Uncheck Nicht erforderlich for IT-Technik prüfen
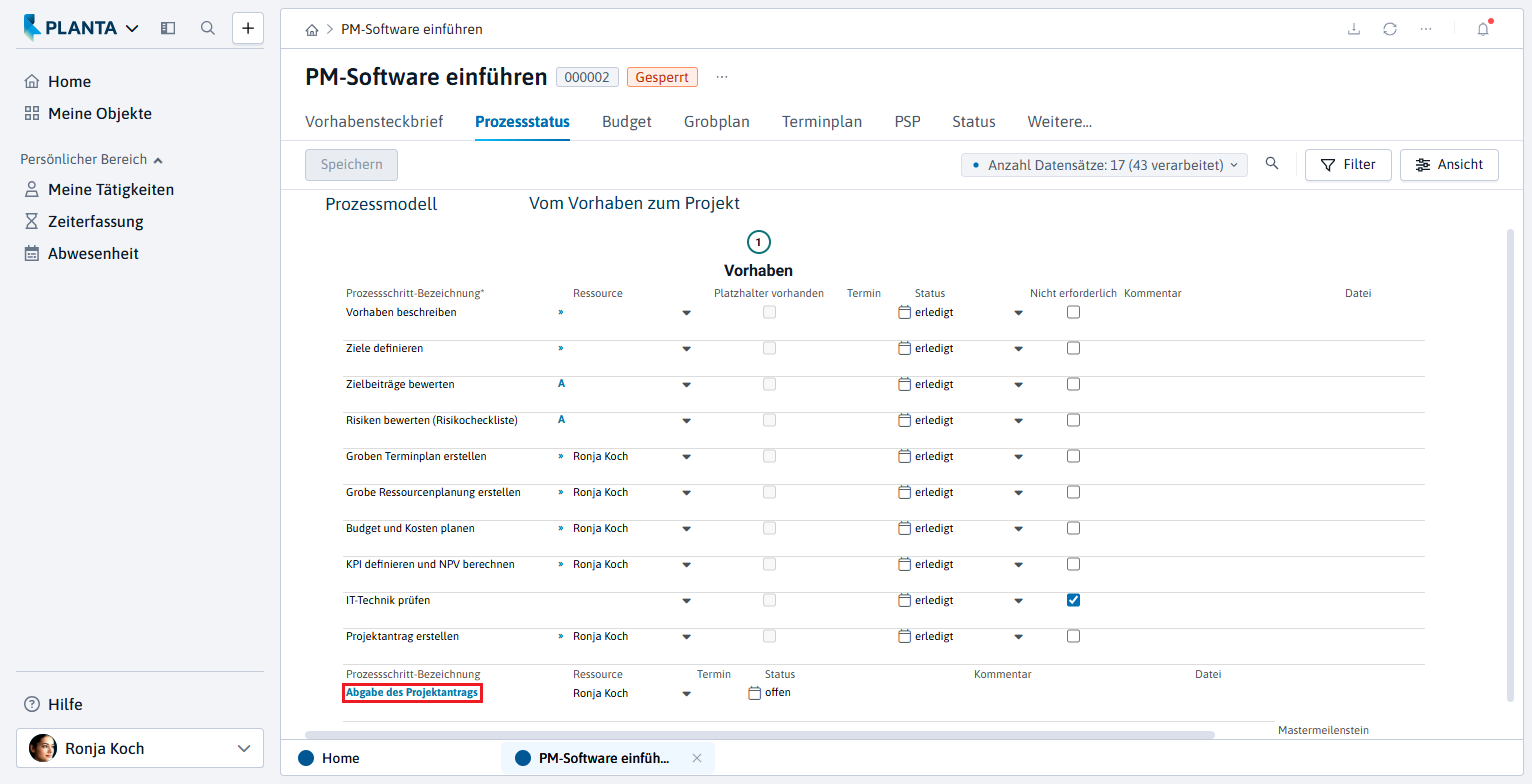Viewport: 1532px width, 784px height. (x=1073, y=600)
